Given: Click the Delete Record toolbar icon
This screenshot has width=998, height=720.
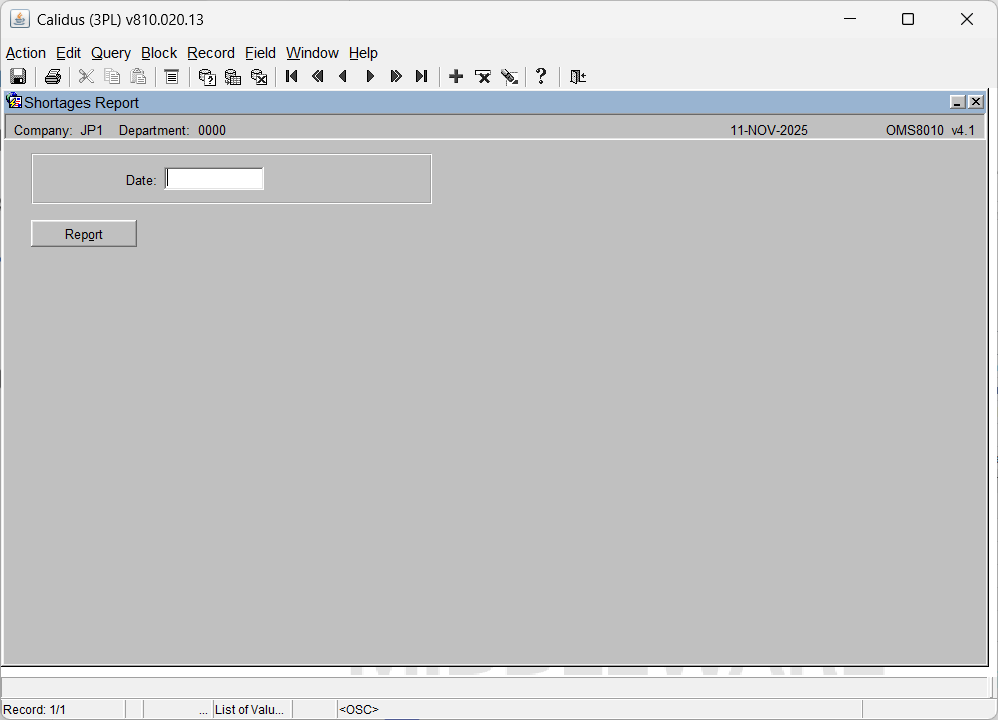Looking at the screenshot, I should coord(483,77).
